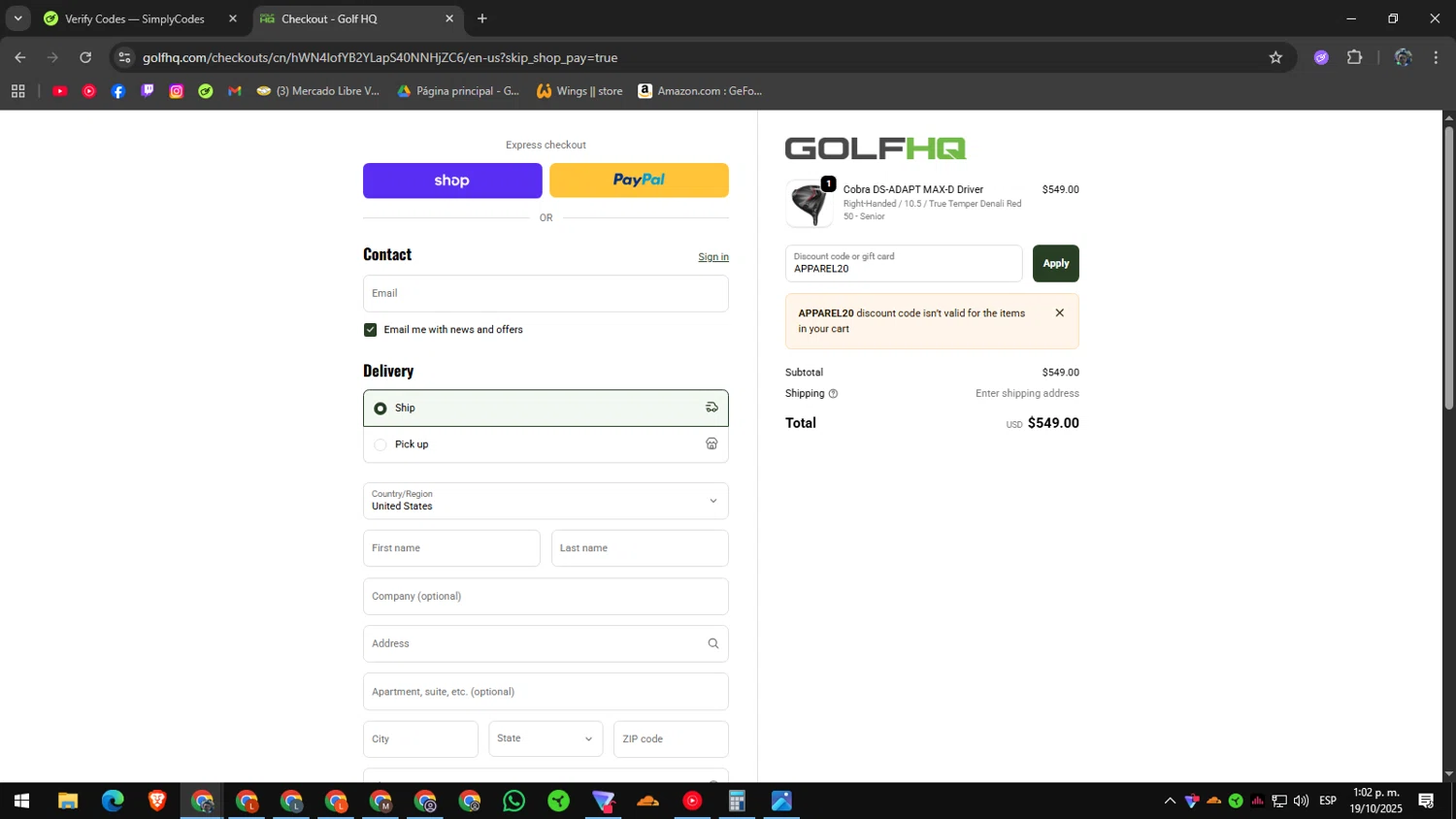Pay with PayPal express checkout
This screenshot has height=819, width=1456.
tap(639, 180)
